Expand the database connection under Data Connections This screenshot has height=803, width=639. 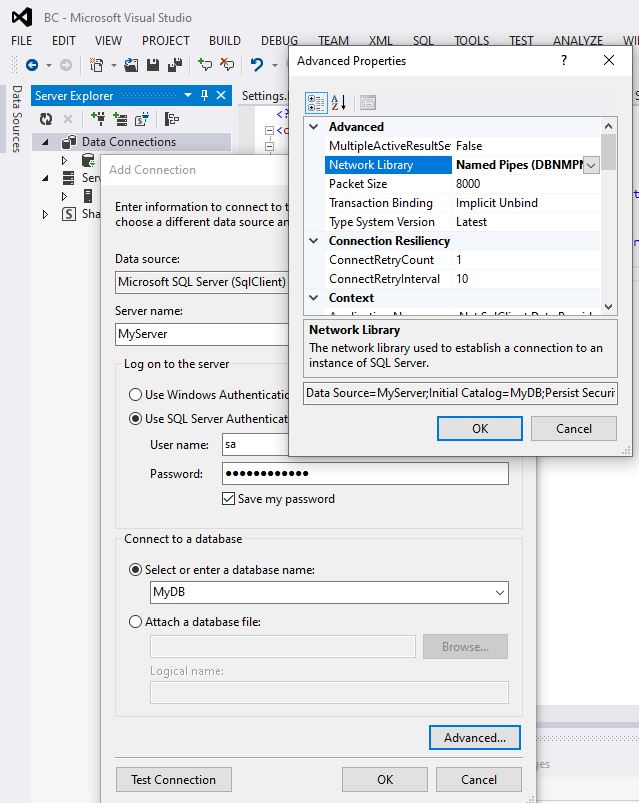point(64,160)
